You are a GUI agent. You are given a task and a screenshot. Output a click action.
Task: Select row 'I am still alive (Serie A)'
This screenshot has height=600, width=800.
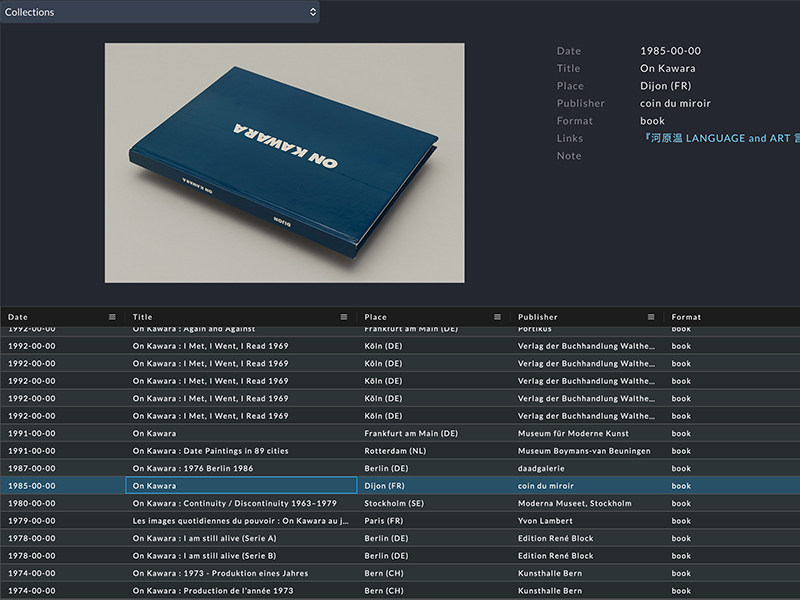coord(400,538)
